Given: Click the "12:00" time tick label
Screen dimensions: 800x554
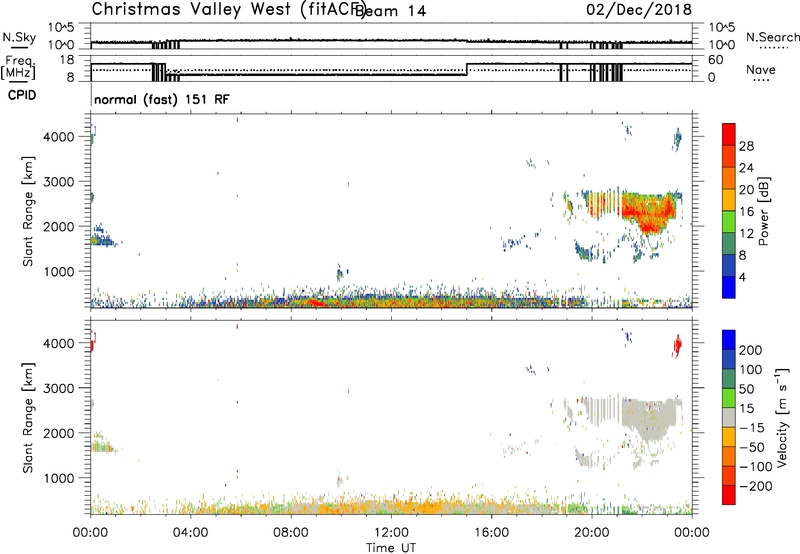Looking at the screenshot, I should click(x=391, y=533).
